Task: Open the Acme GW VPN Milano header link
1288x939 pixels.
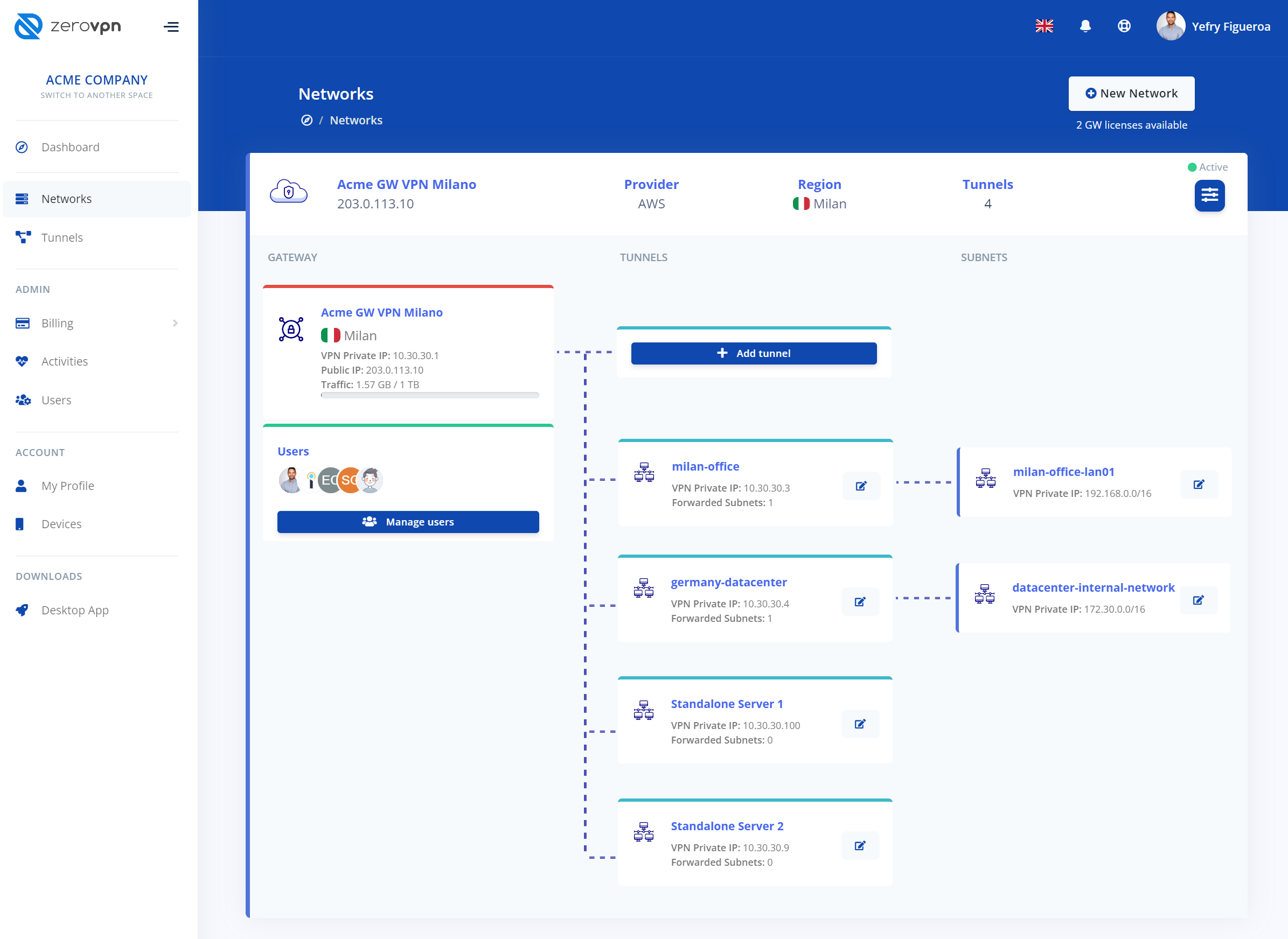Action: coord(406,185)
